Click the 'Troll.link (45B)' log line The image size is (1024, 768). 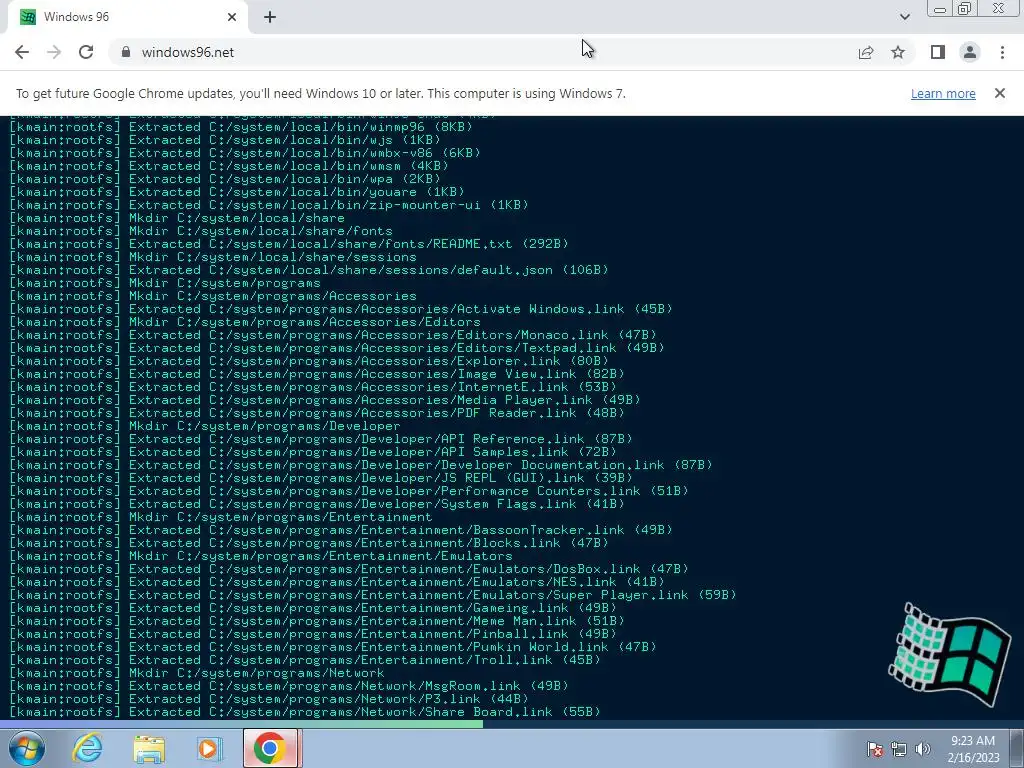[x=305, y=660]
